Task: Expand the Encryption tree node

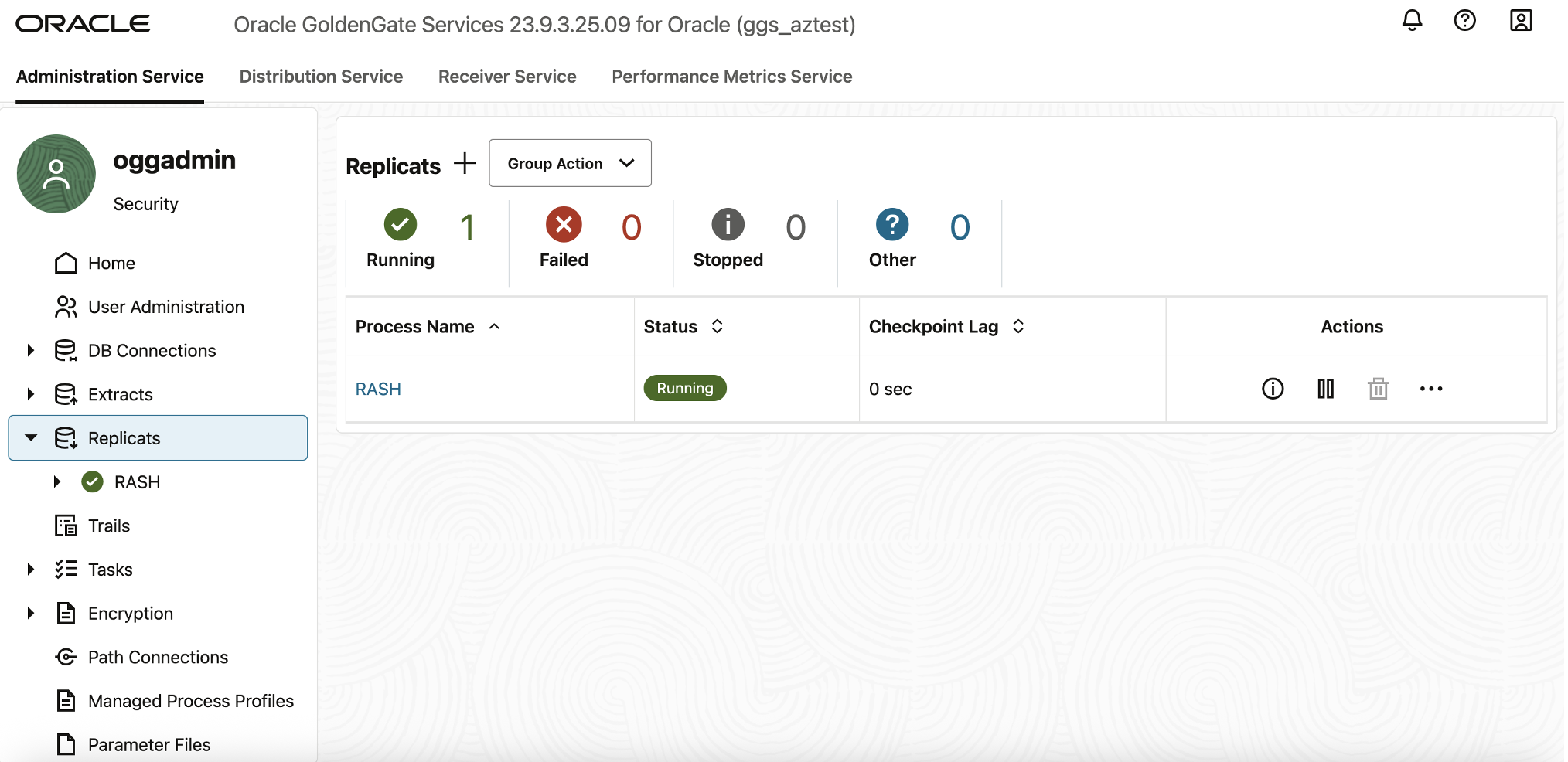Action: [31, 614]
